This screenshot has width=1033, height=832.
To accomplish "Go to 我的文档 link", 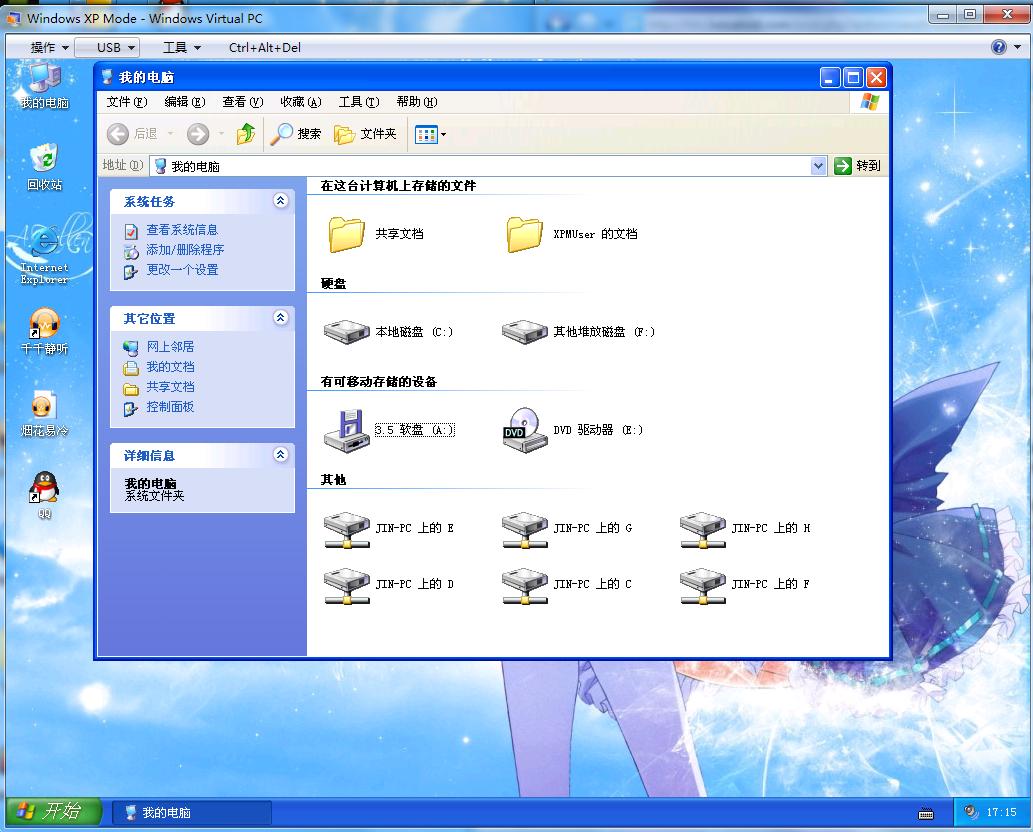I will tap(170, 366).
